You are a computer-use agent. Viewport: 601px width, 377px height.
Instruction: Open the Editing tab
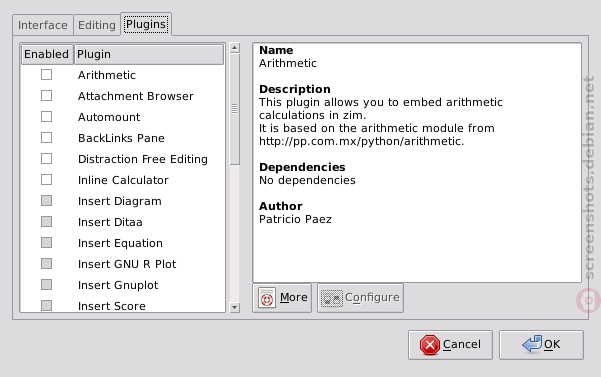click(97, 25)
